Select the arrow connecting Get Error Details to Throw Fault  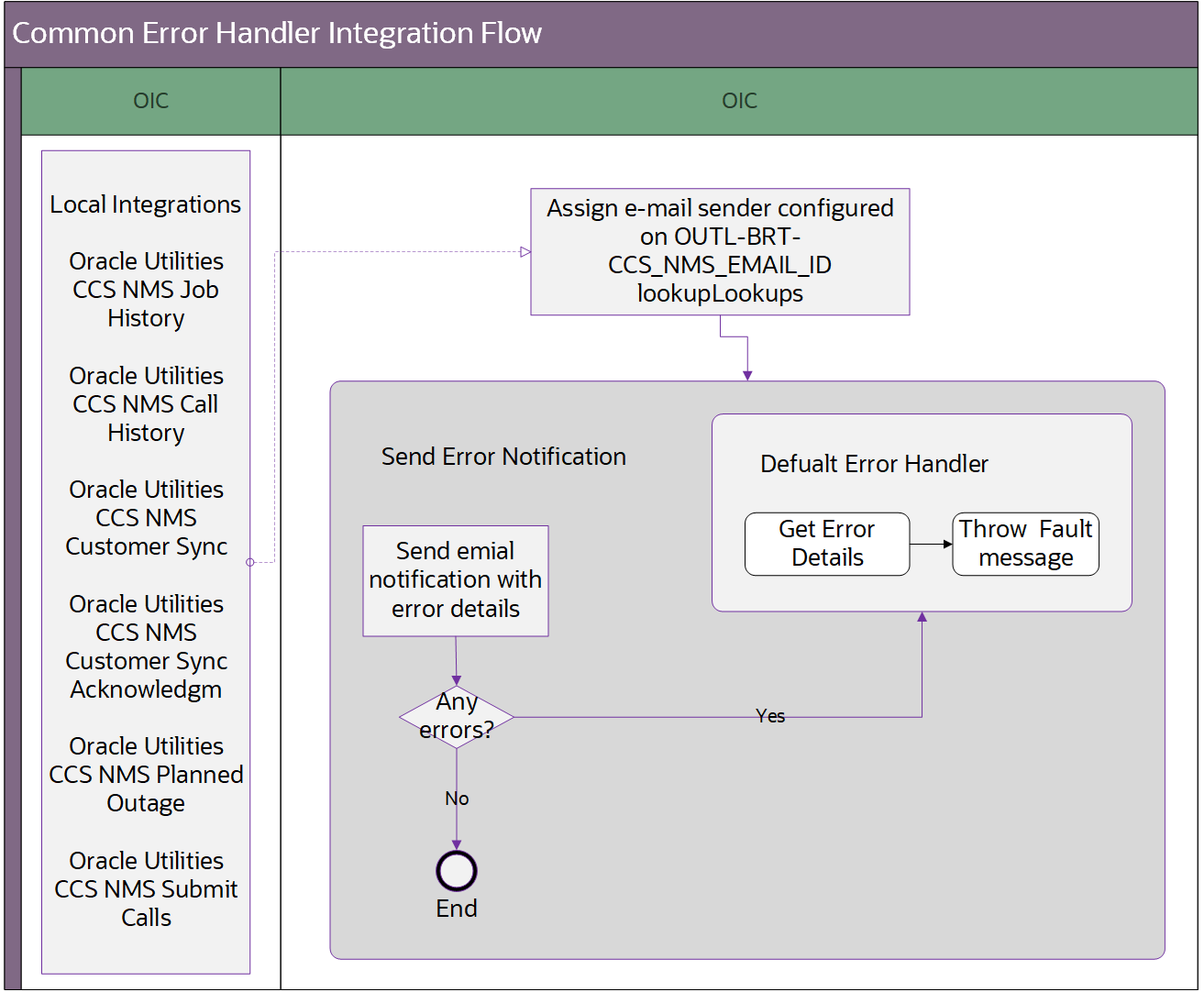(931, 544)
